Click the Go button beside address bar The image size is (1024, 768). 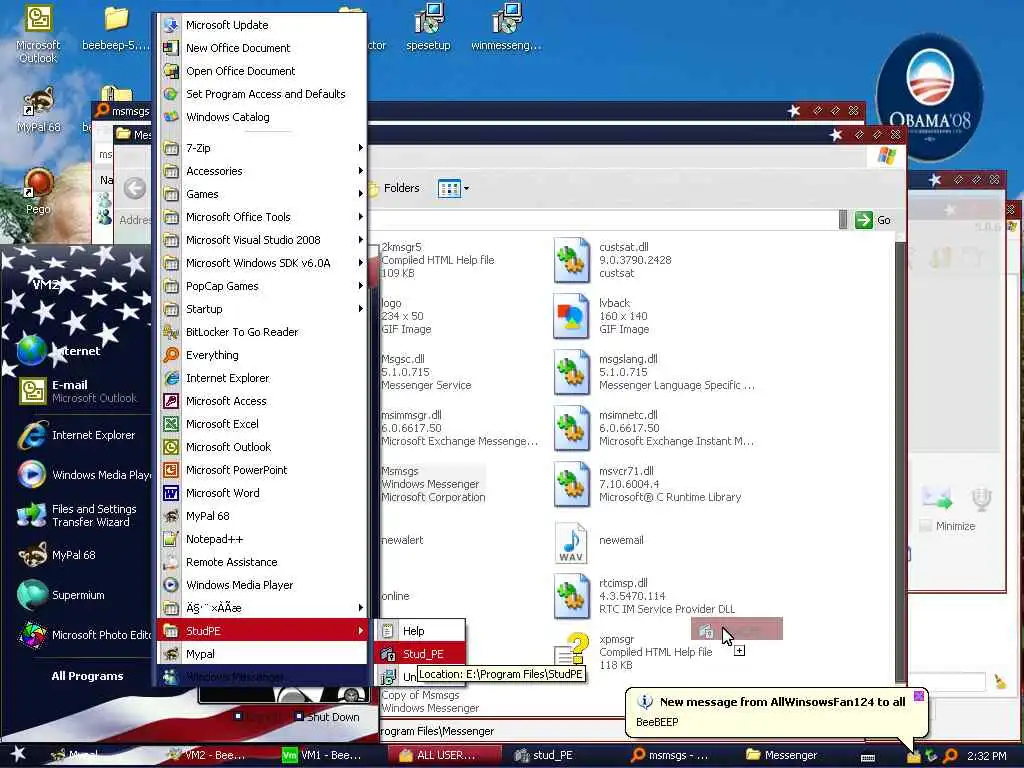coord(873,220)
